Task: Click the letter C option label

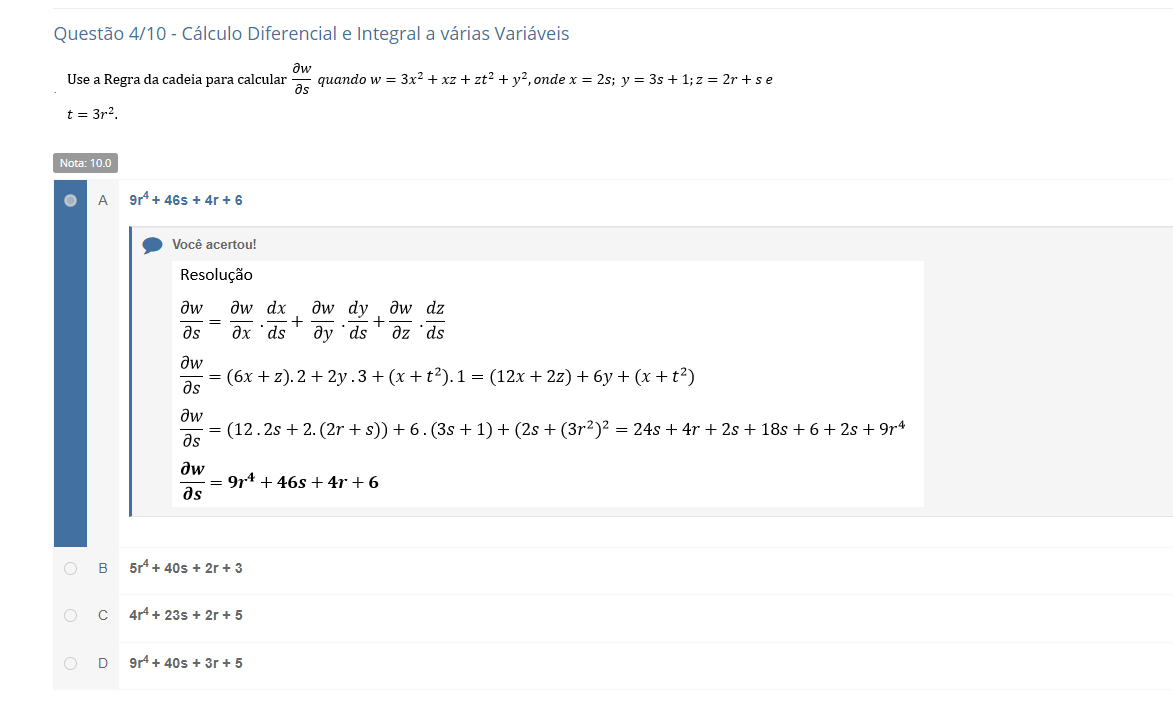Action: click(x=102, y=616)
